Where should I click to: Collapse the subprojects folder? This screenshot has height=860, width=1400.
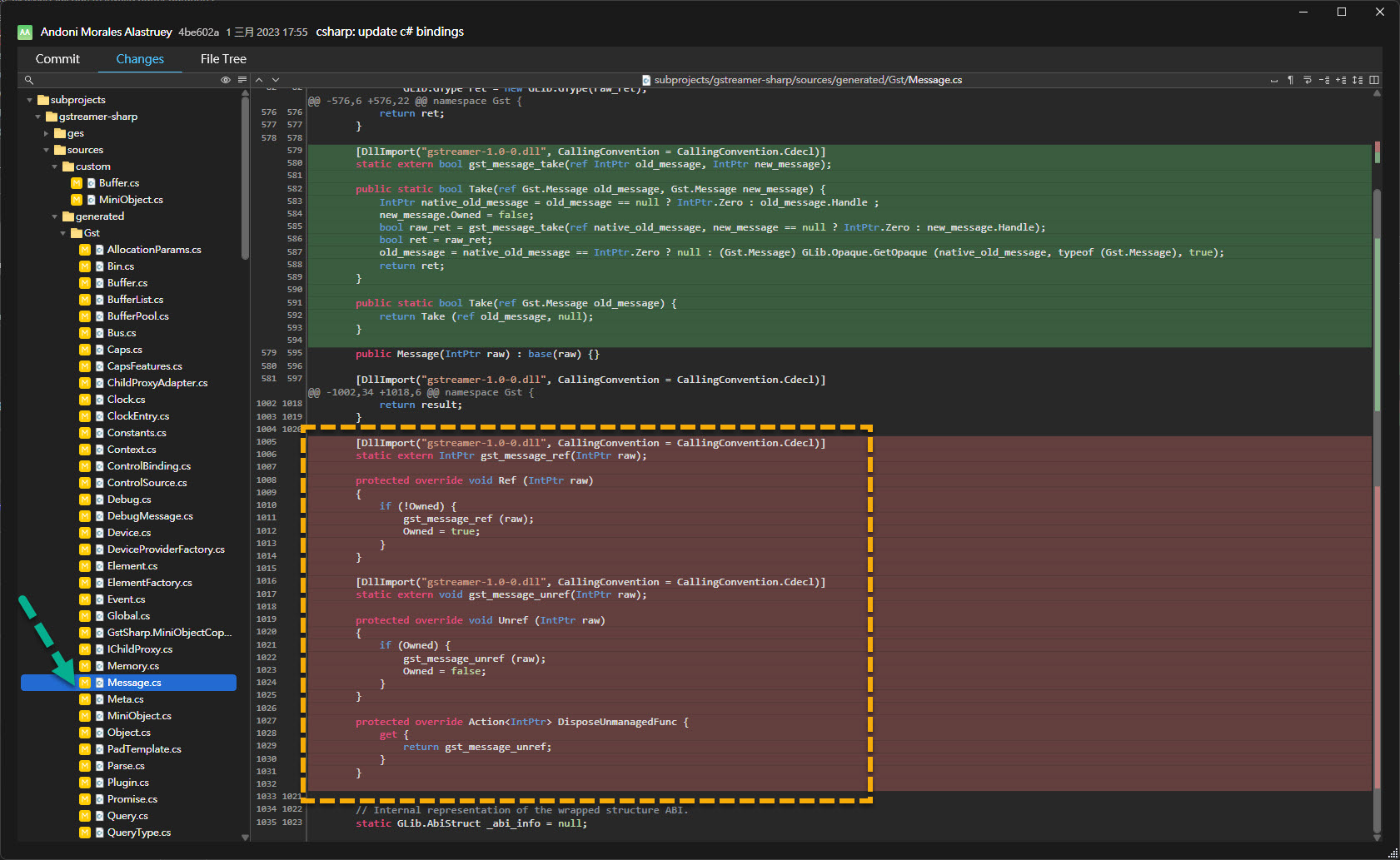(x=30, y=100)
